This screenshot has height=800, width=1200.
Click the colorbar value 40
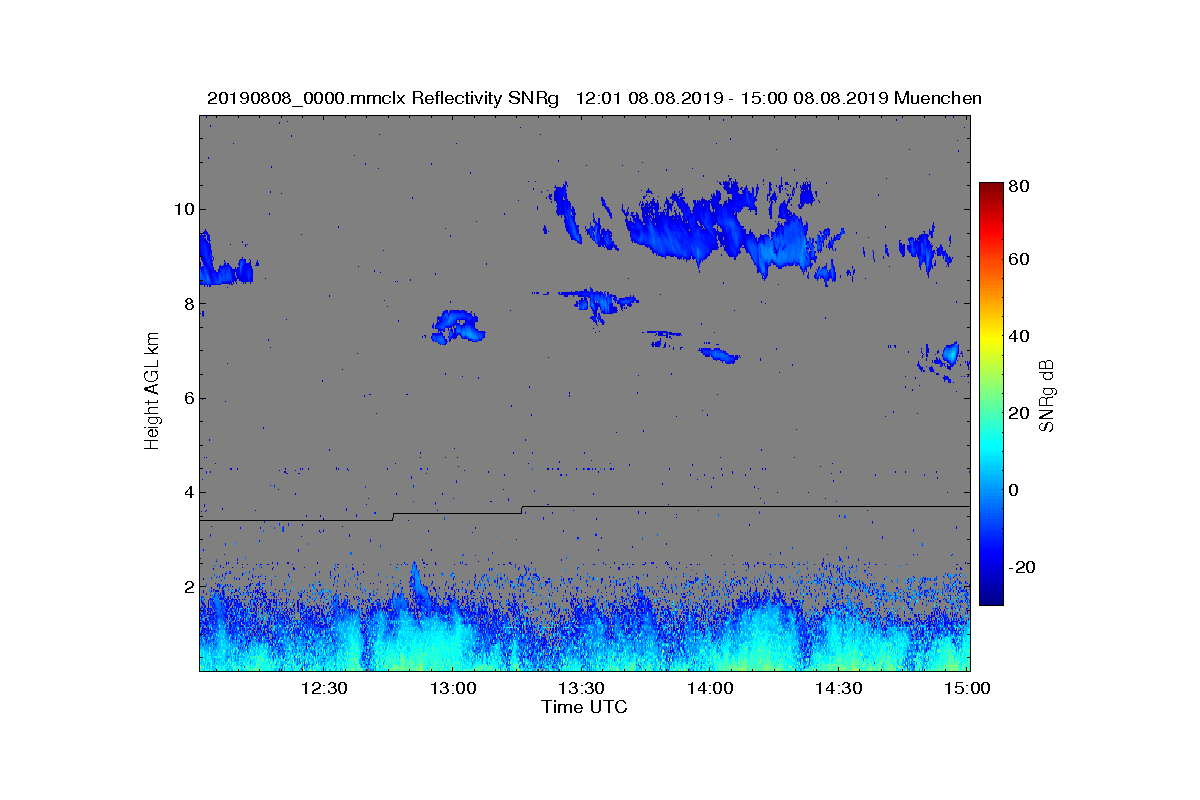(1021, 336)
